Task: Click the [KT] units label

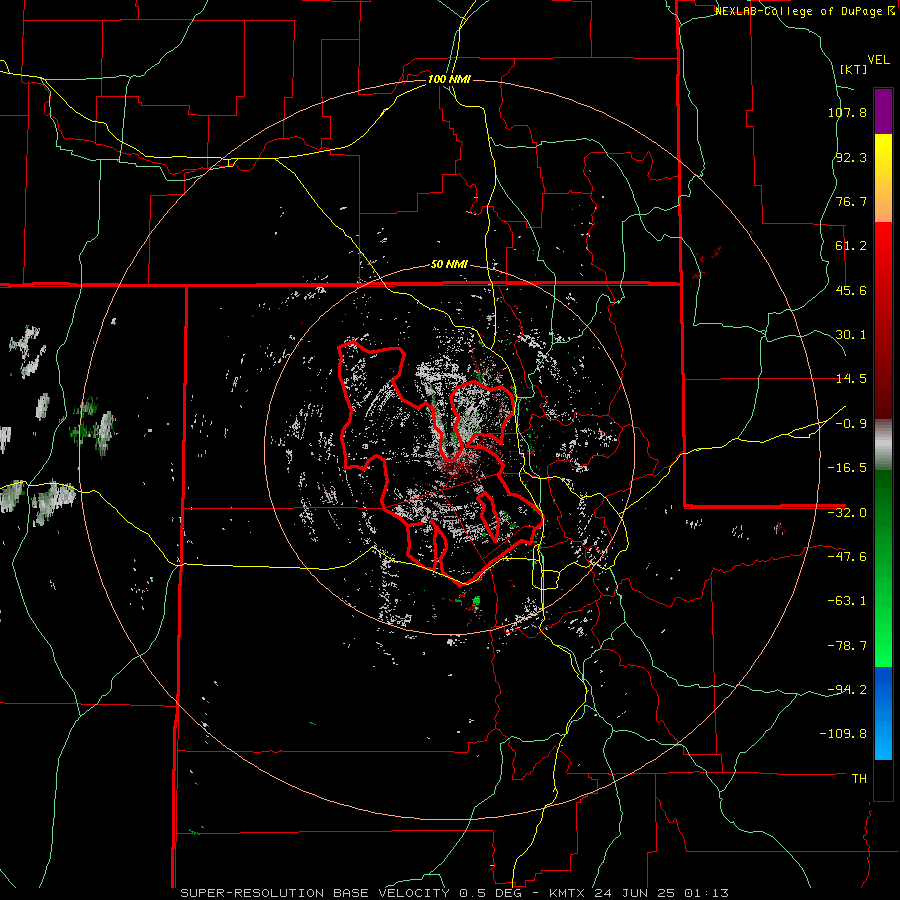Action: 854,69
